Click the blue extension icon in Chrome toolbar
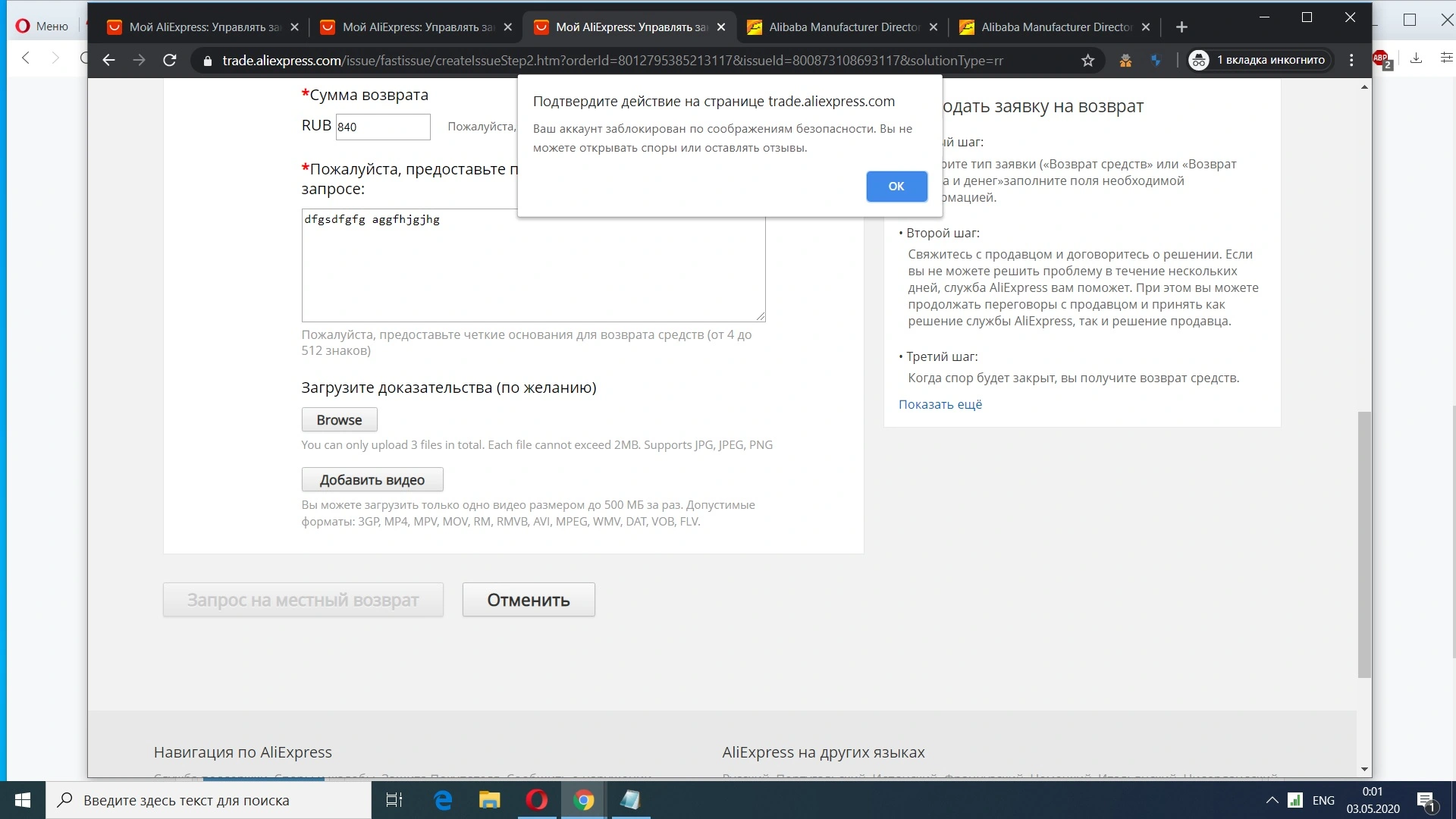This screenshot has height=819, width=1456. pyautogui.click(x=1156, y=61)
